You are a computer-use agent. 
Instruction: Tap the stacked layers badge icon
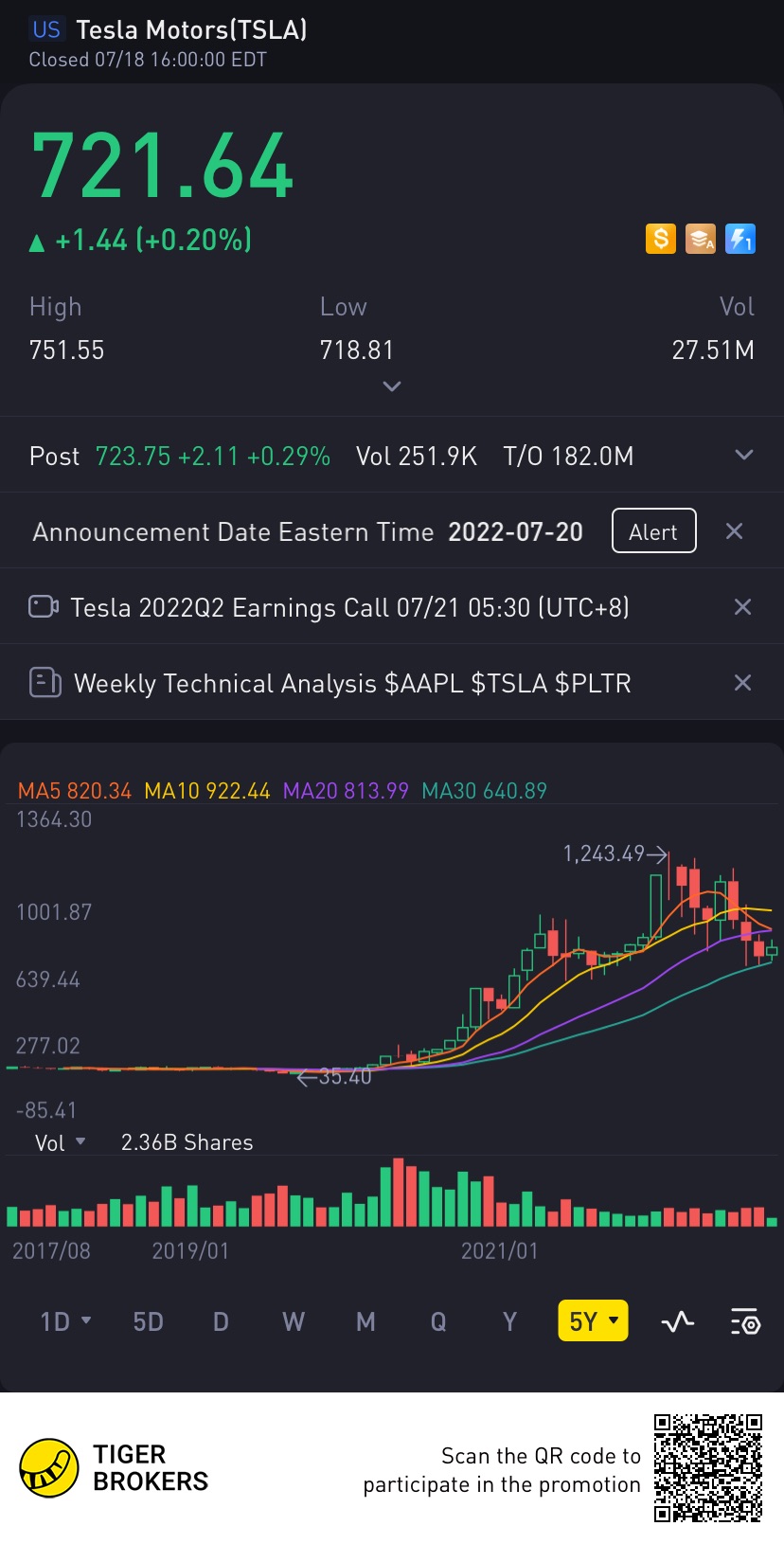tap(701, 239)
